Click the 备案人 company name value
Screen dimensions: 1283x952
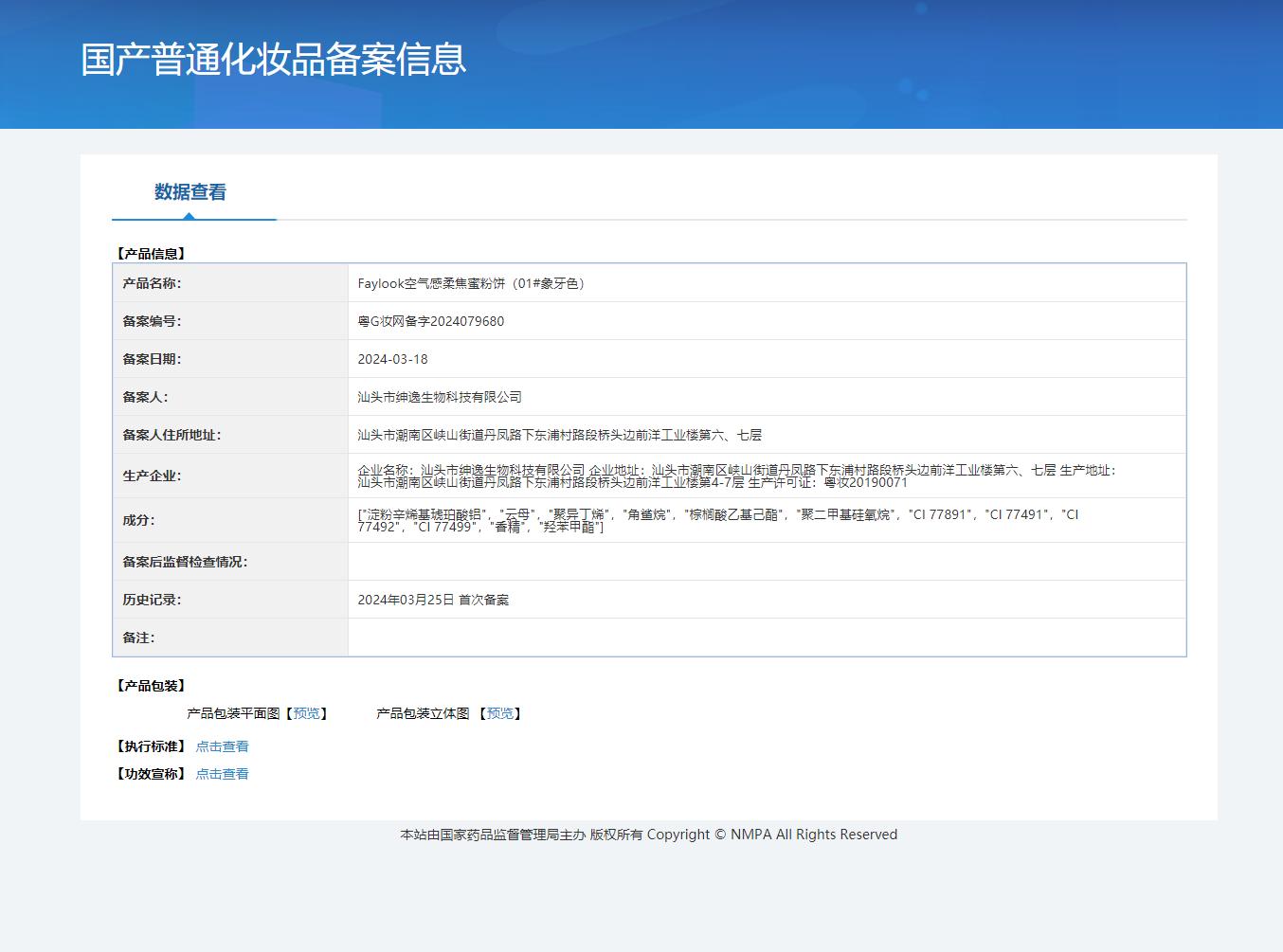click(x=440, y=397)
